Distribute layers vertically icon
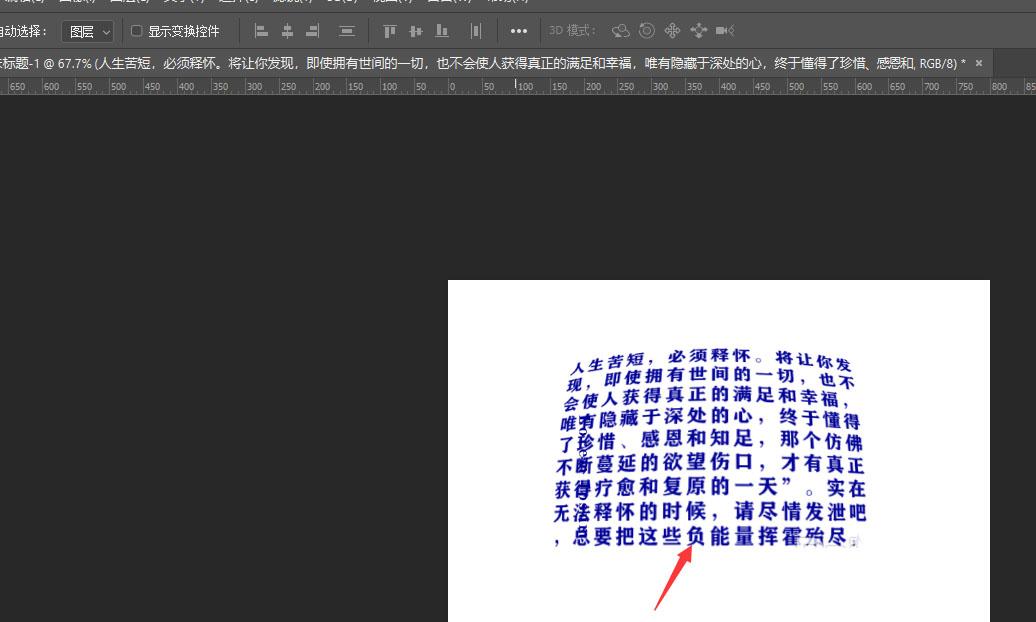Image resolution: width=1036 pixels, height=622 pixels. click(x=347, y=30)
